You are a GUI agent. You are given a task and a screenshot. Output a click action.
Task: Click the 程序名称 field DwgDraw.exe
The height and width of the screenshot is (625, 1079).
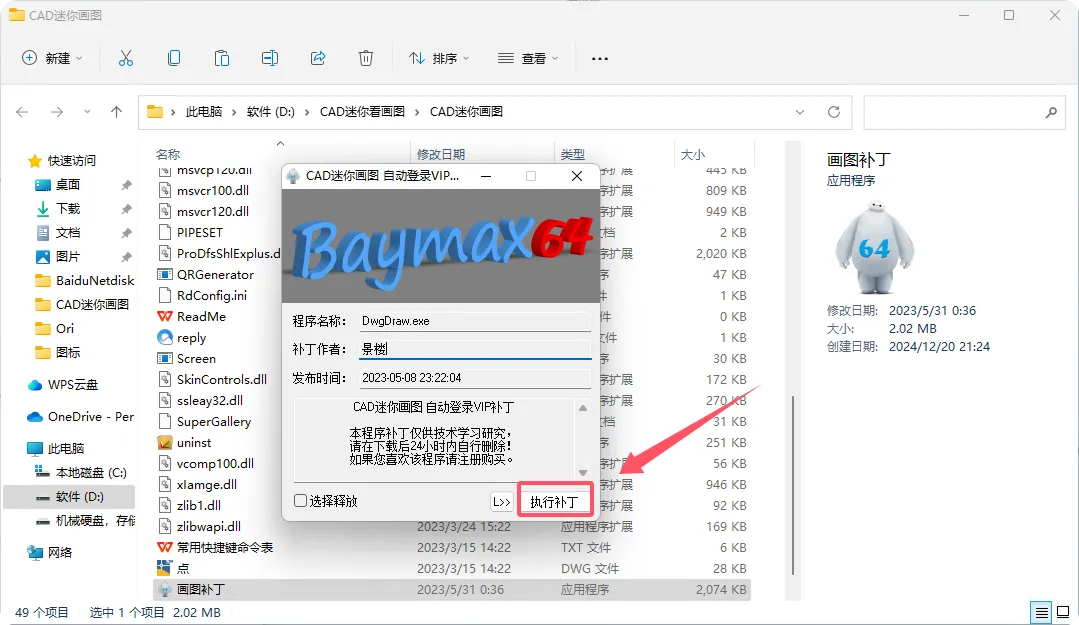coord(475,321)
